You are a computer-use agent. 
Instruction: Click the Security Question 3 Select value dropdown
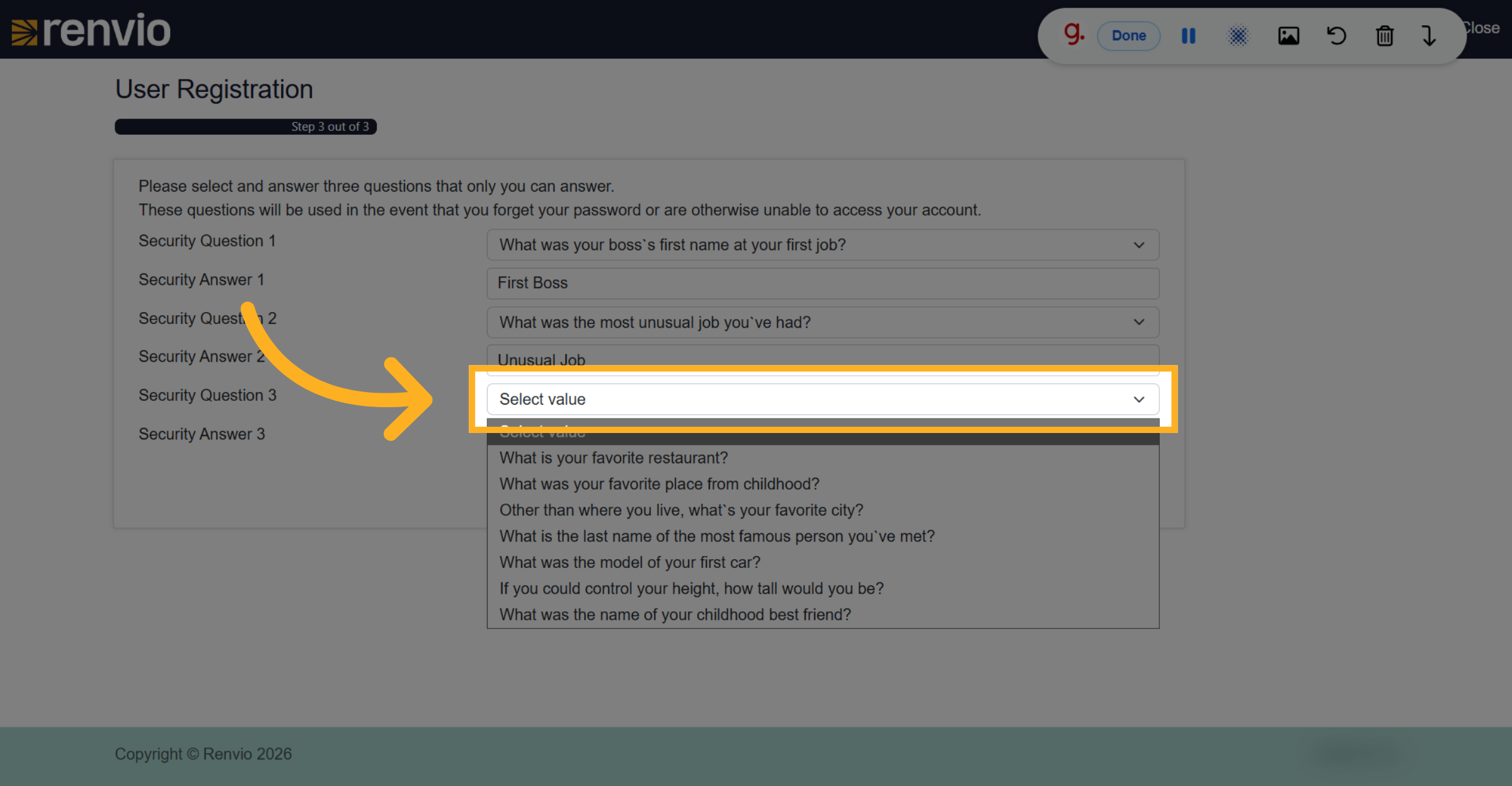pyautogui.click(x=823, y=399)
